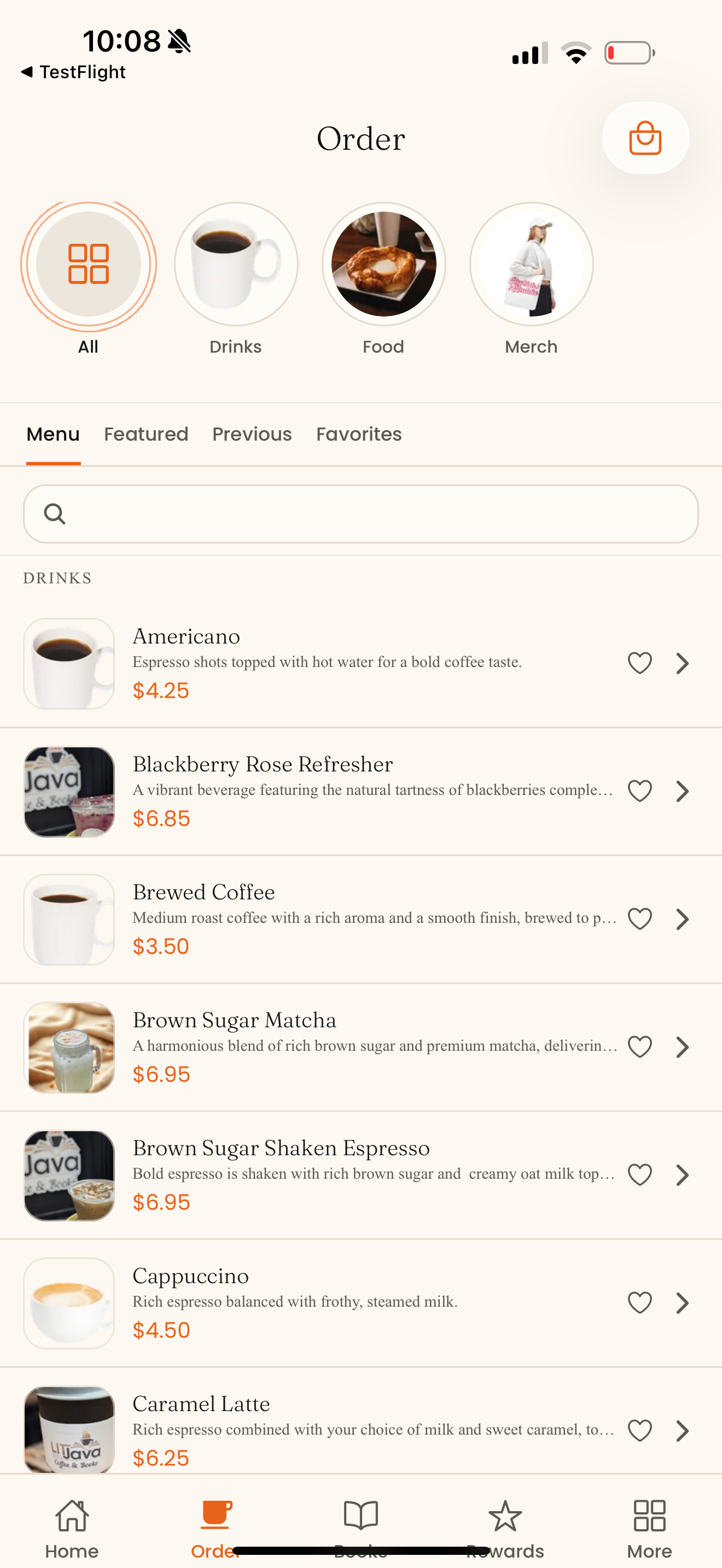Open the Previous orders tab
This screenshot has height=1568, width=722.
click(252, 434)
